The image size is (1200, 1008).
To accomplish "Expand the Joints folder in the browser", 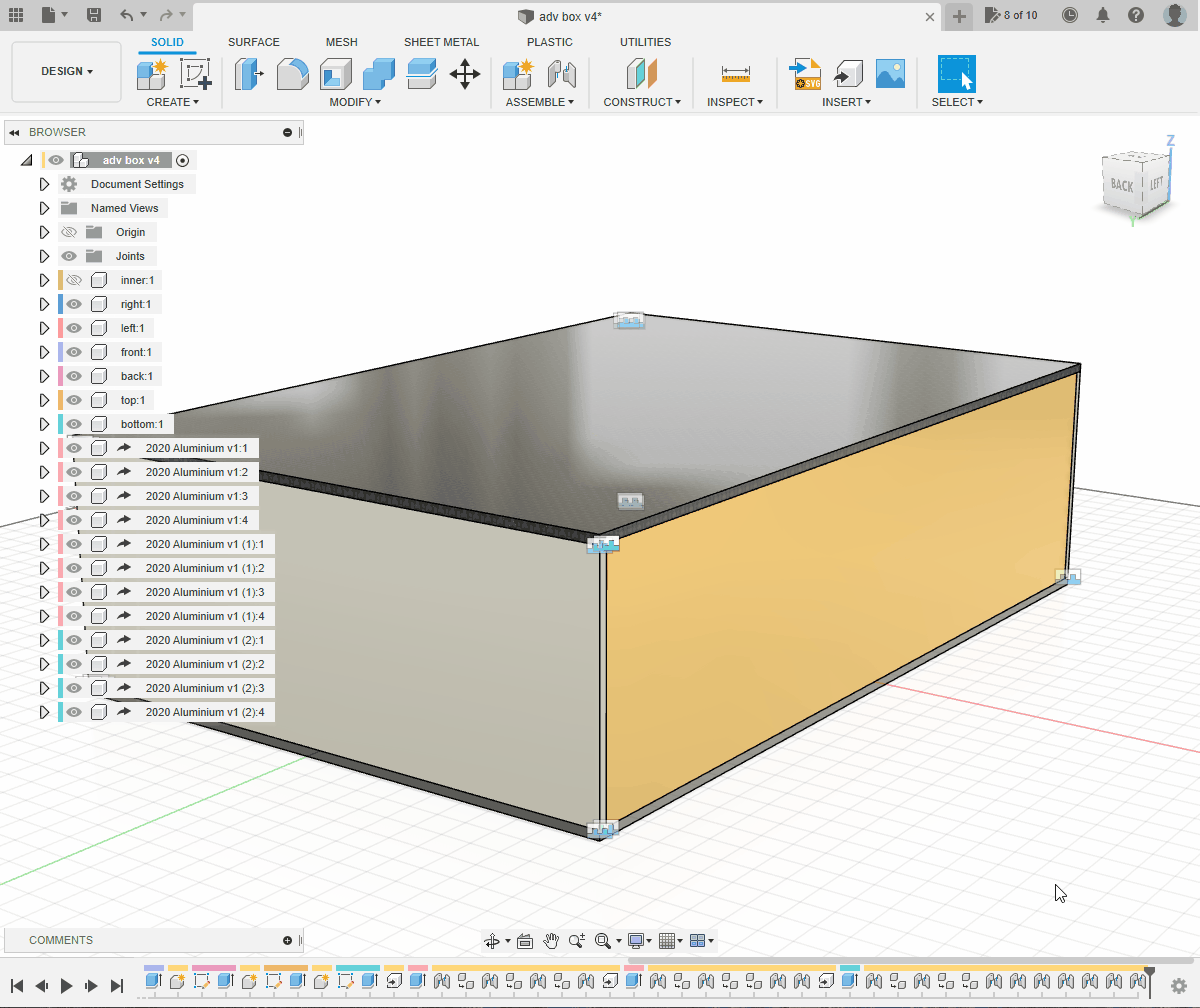I will [x=43, y=255].
